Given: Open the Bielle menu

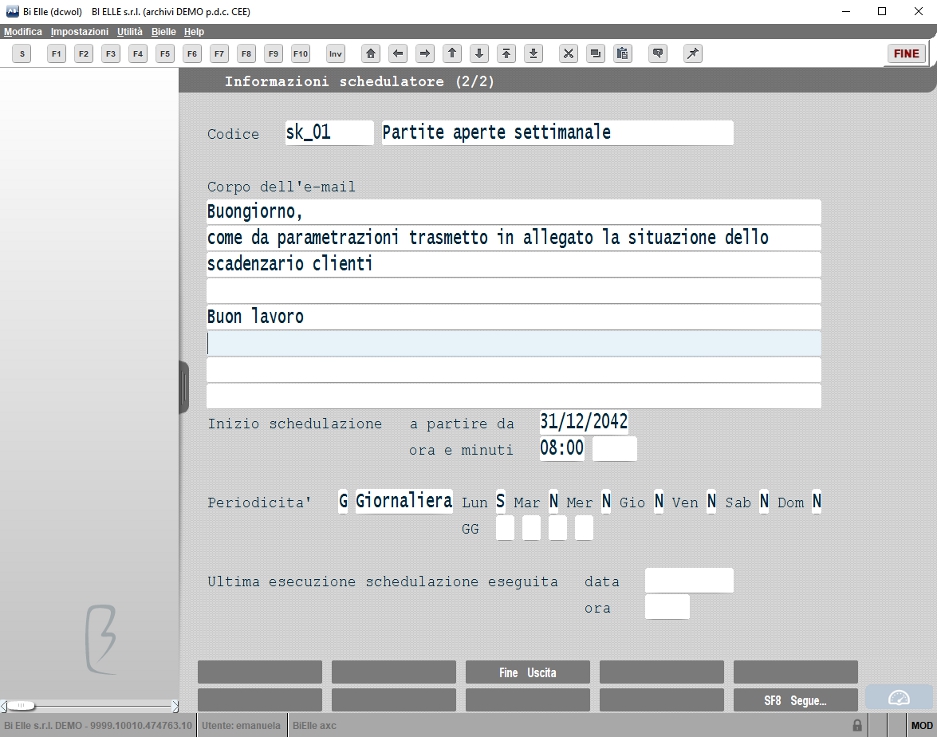Looking at the screenshot, I should tap(163, 32).
